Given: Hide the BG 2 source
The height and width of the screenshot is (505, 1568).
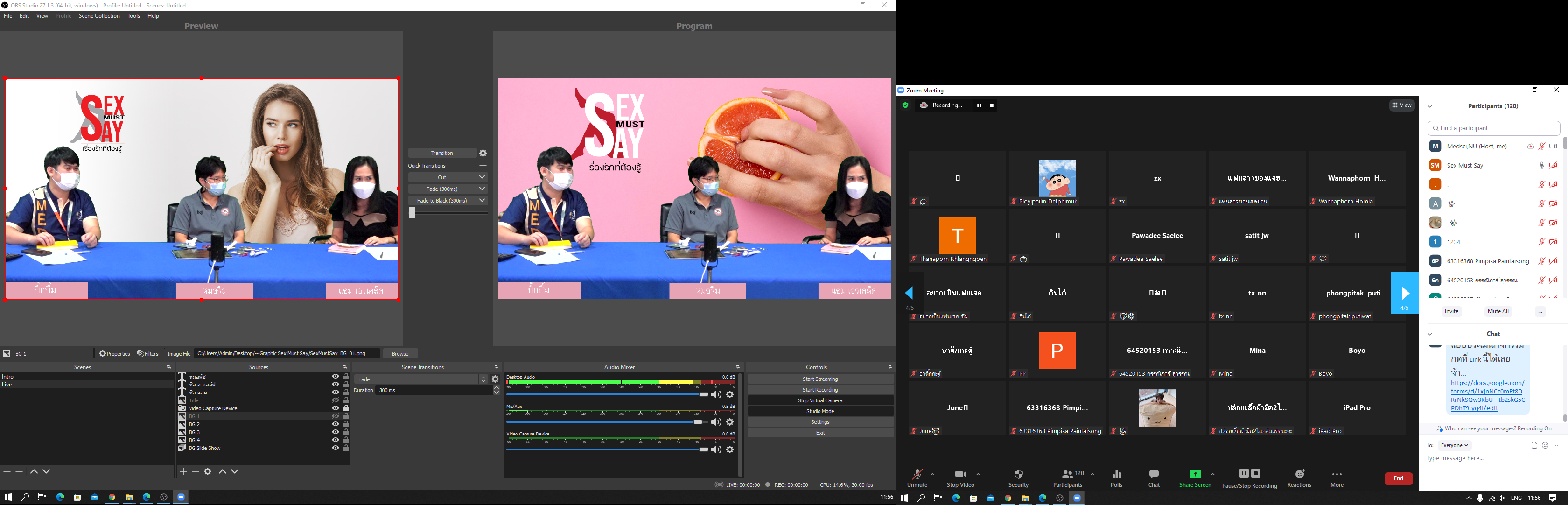Looking at the screenshot, I should click(335, 424).
